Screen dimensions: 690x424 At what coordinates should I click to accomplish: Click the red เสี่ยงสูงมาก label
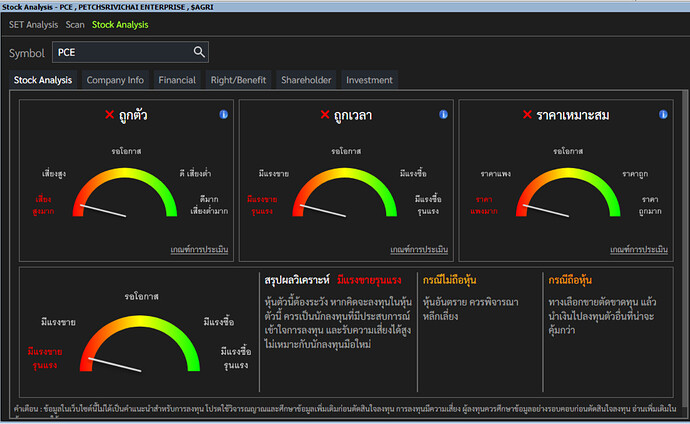[x=43, y=205]
